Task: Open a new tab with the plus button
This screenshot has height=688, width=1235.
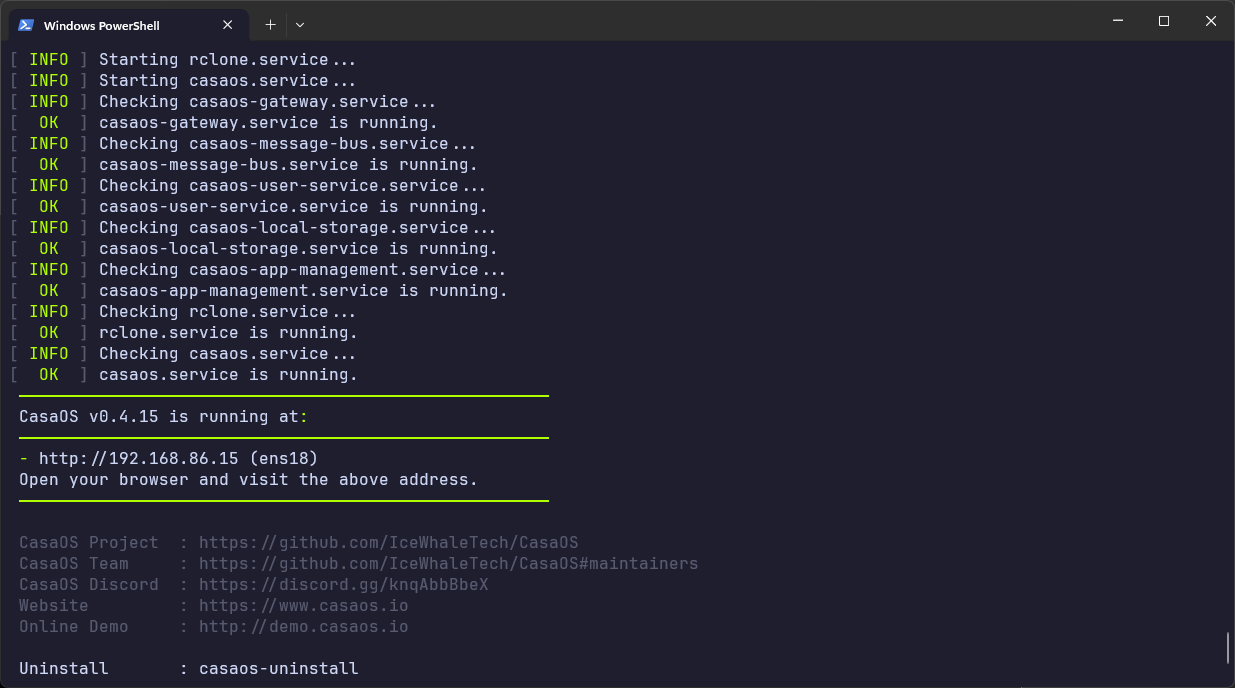Action: coord(270,24)
